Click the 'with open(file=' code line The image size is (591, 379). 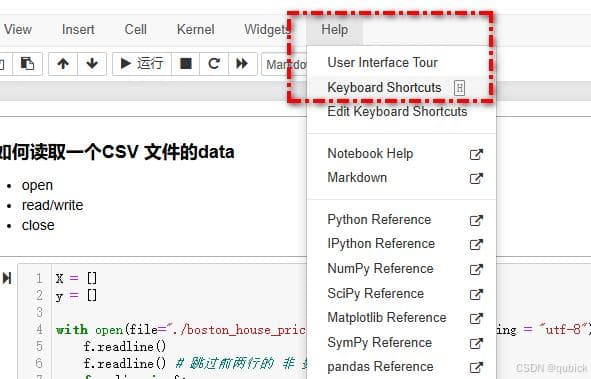point(181,330)
